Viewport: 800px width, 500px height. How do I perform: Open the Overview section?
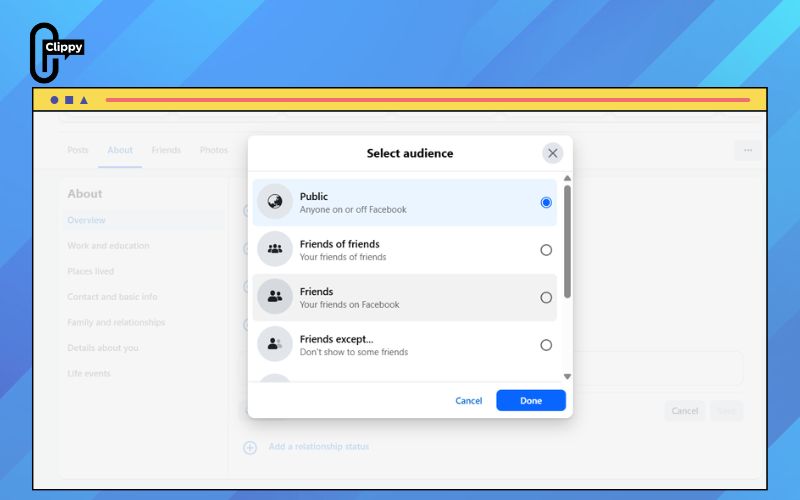pos(144,220)
